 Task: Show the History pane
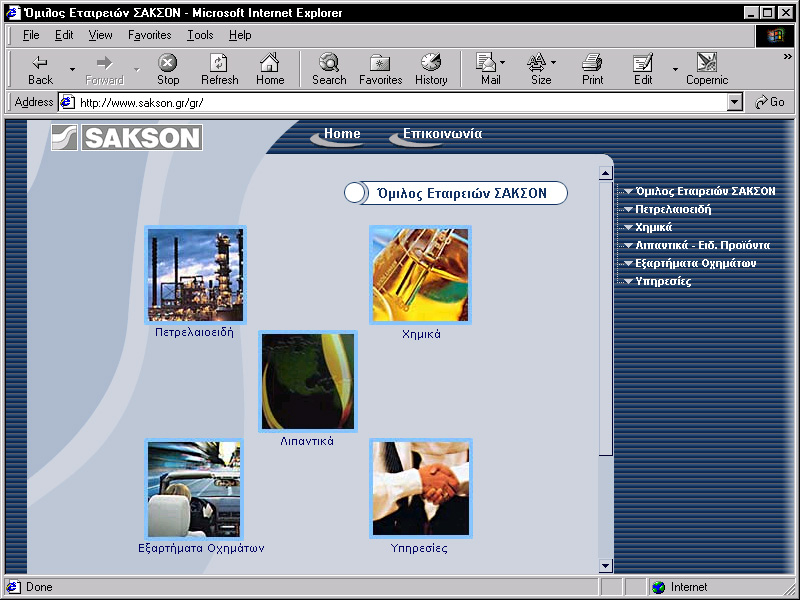pyautogui.click(x=431, y=69)
